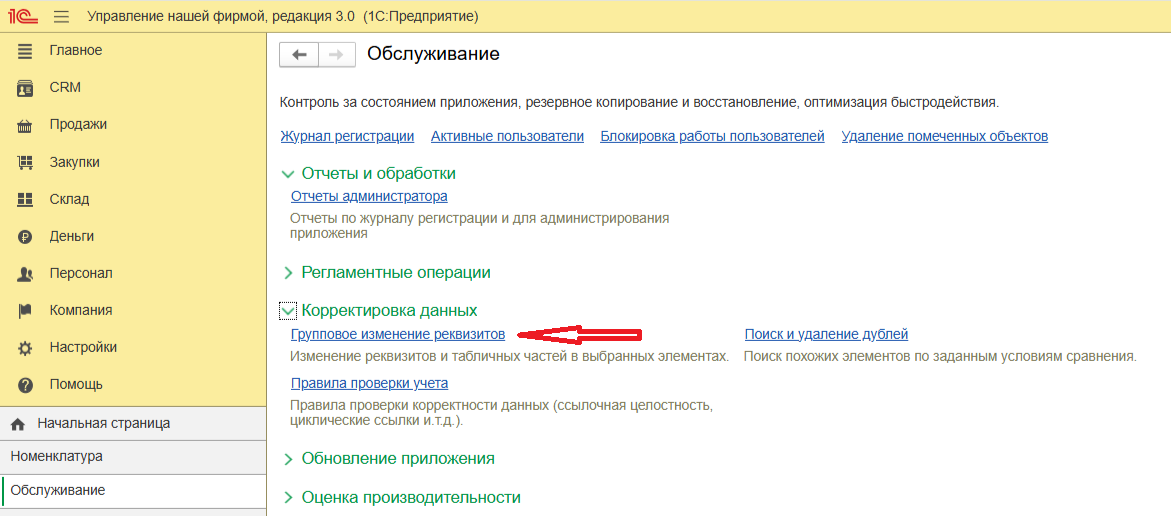The width and height of the screenshot is (1171, 516).
Task: Click the CRM section icon
Action: click(26, 88)
